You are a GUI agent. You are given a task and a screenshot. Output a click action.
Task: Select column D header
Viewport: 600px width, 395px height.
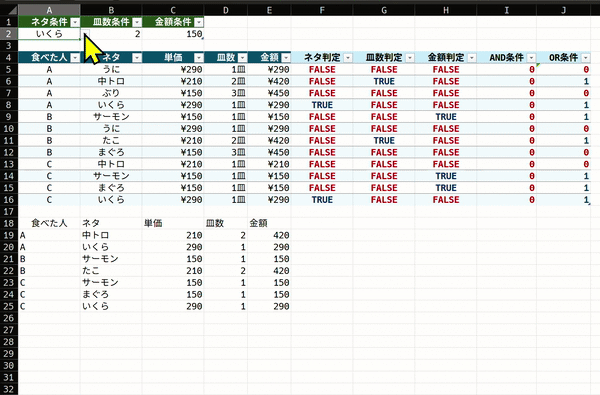[x=226, y=10]
